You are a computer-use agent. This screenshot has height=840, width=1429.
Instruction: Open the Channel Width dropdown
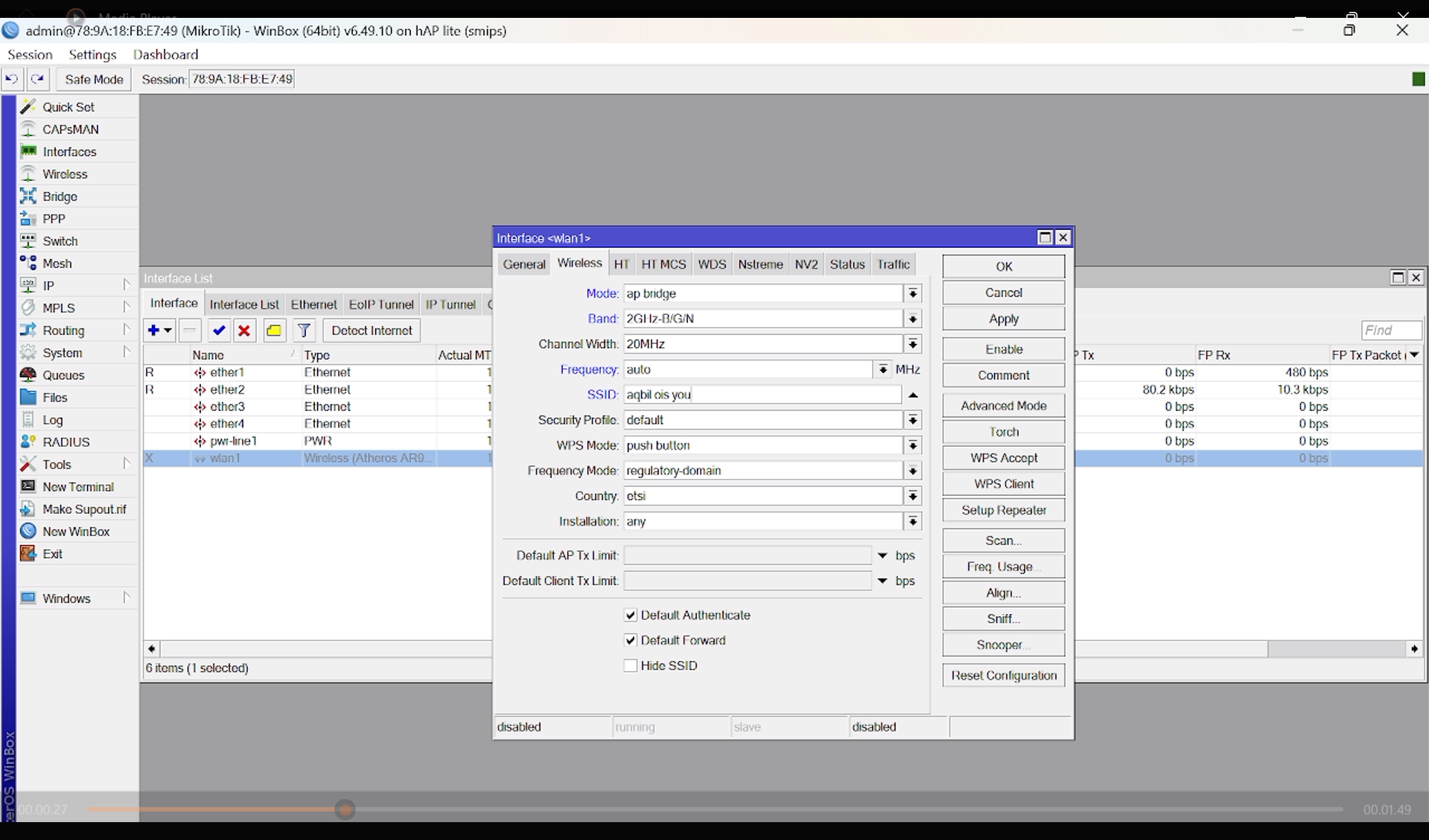coord(913,344)
